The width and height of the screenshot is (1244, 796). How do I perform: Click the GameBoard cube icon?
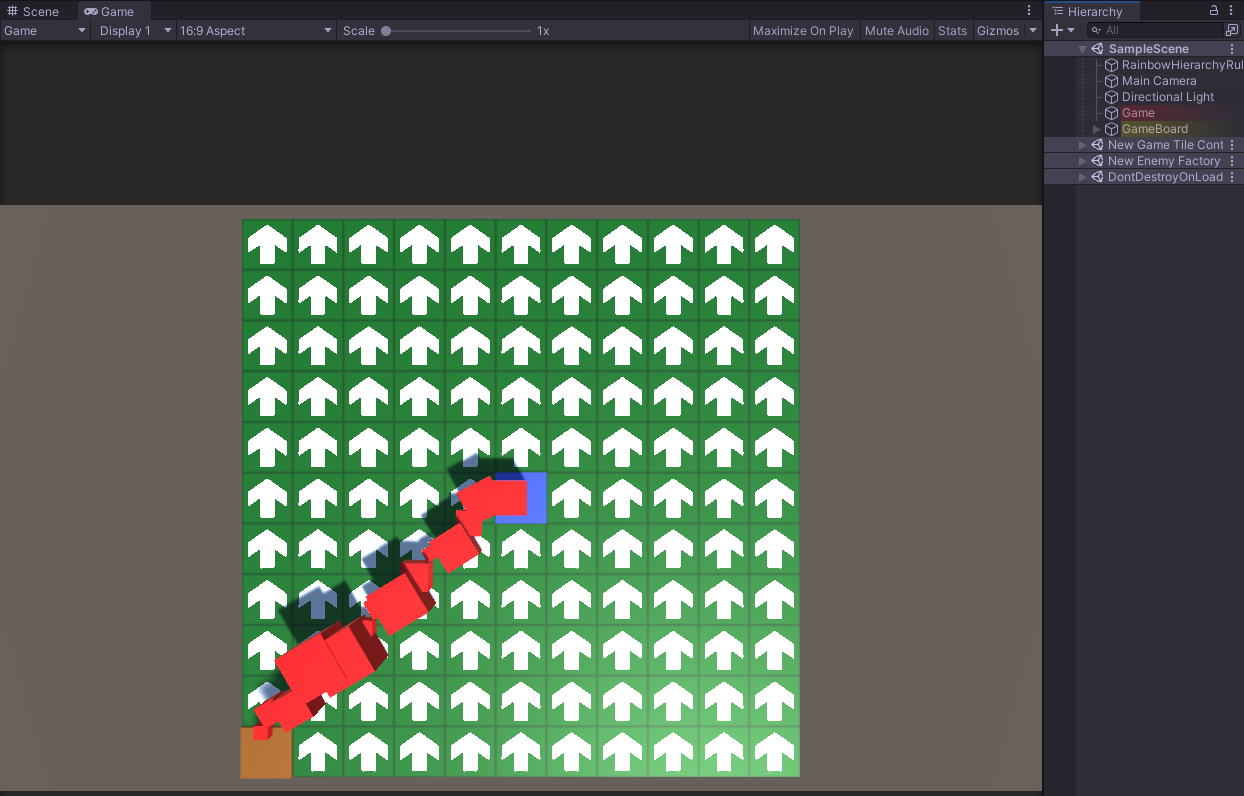coord(1111,129)
